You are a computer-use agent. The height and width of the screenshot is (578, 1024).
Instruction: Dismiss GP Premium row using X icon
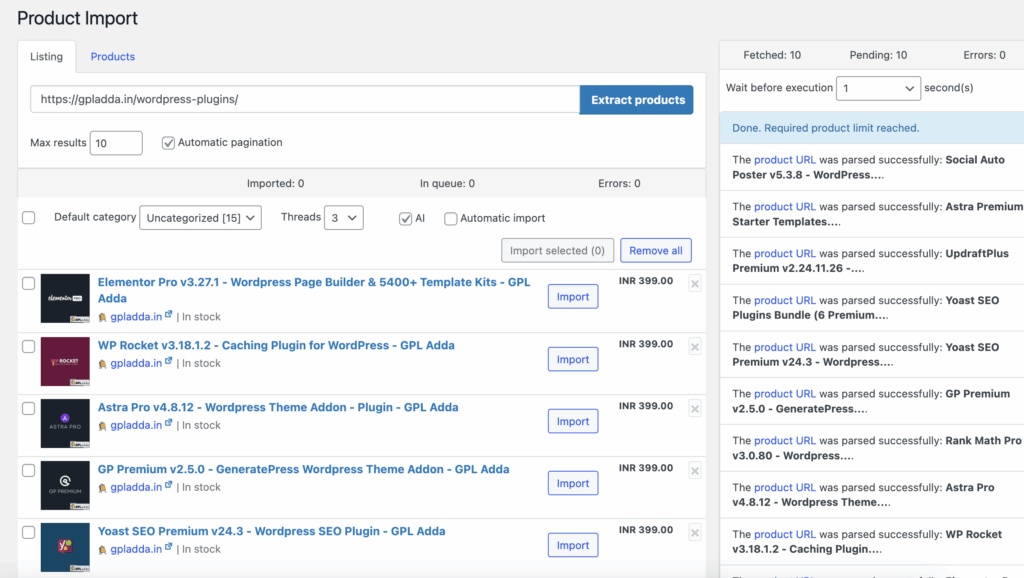(695, 471)
